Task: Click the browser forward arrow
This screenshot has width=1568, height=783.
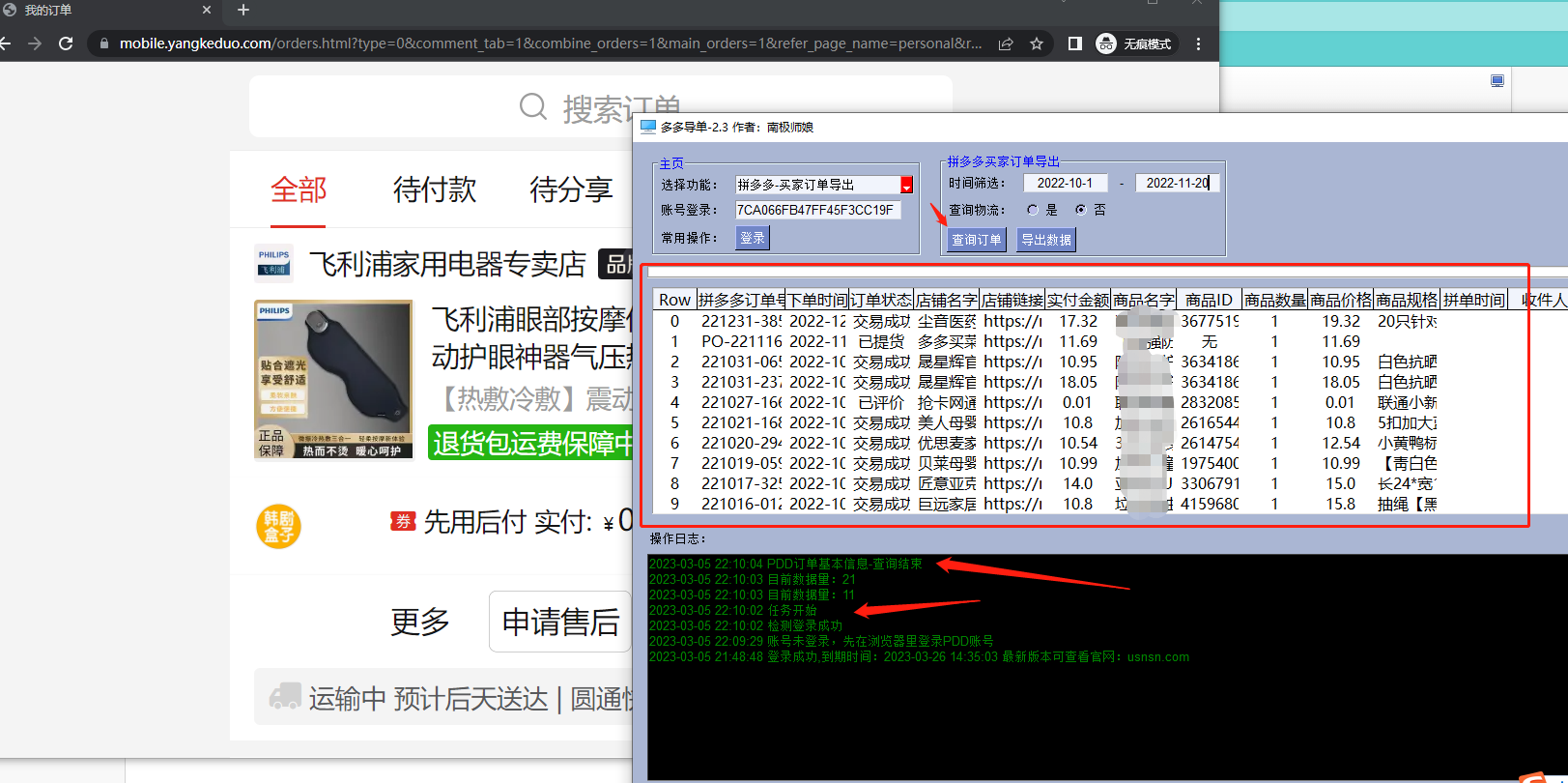Action: (x=35, y=43)
